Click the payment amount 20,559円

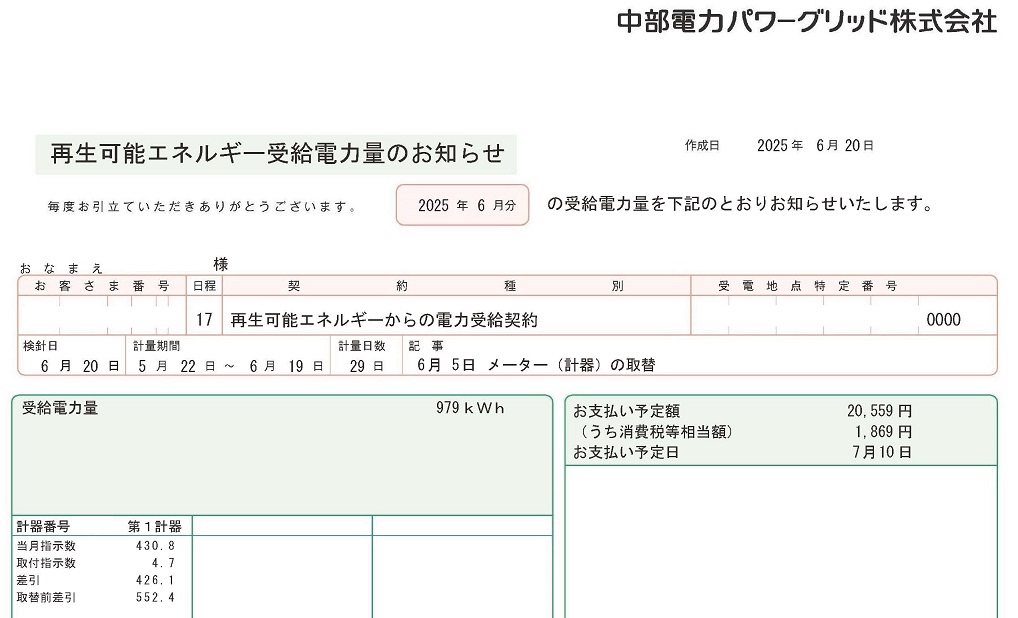(879, 411)
